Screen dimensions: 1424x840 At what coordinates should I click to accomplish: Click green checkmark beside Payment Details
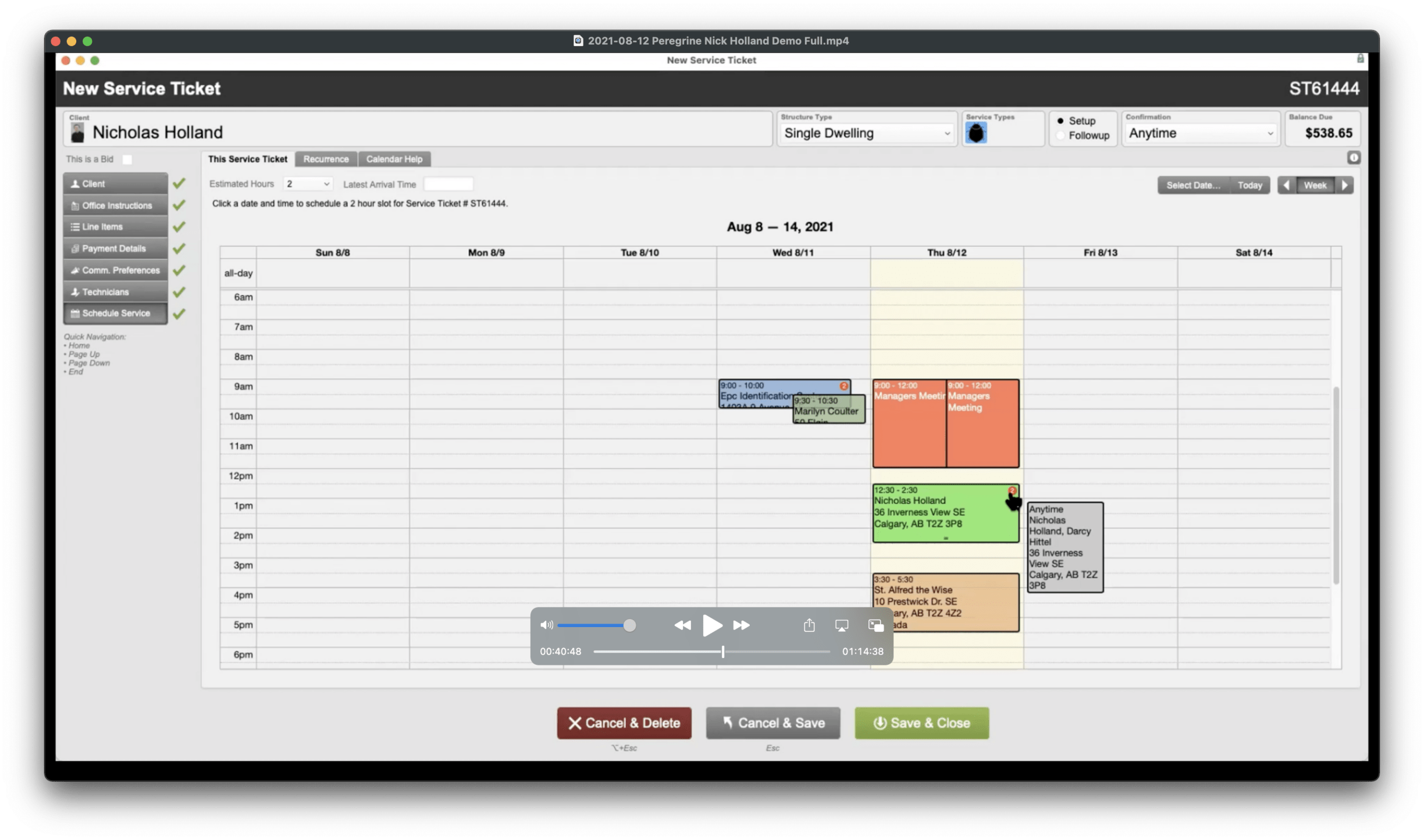[179, 248]
